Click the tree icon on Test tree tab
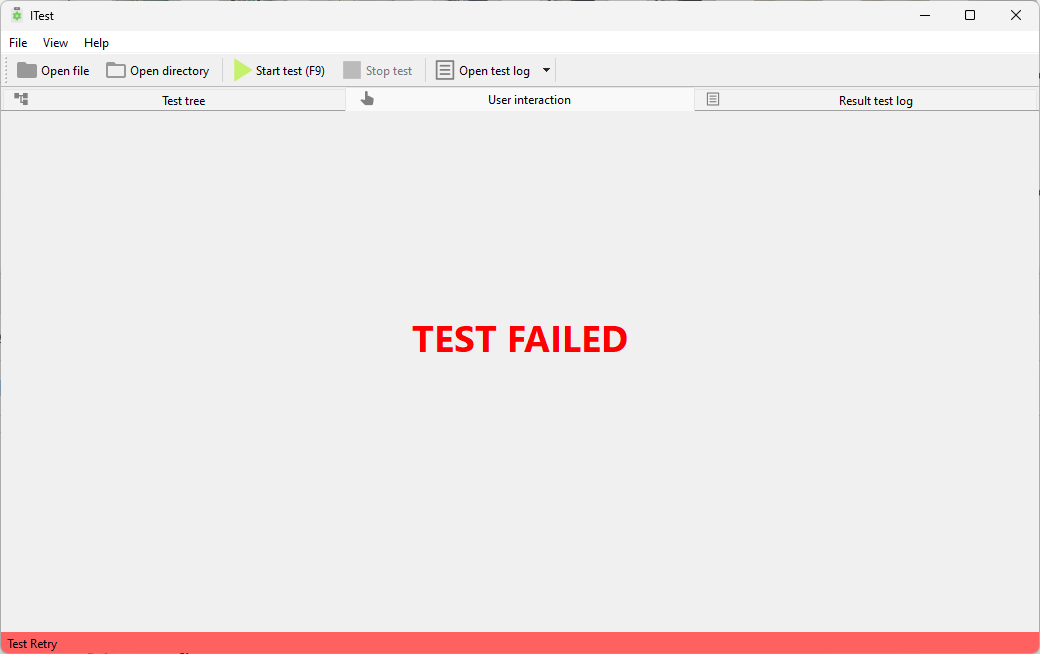This screenshot has height=654, width=1040. (x=21, y=99)
